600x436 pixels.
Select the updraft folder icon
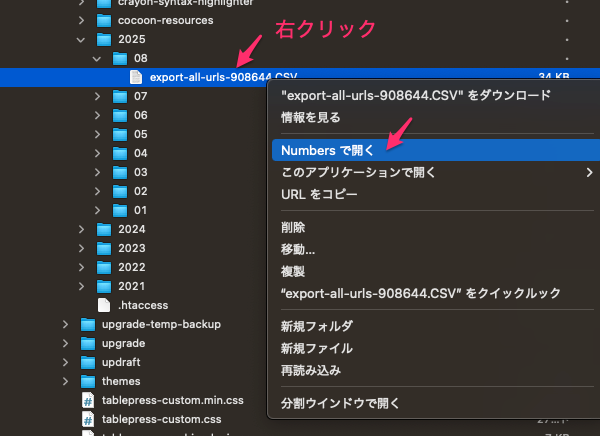(x=87, y=362)
